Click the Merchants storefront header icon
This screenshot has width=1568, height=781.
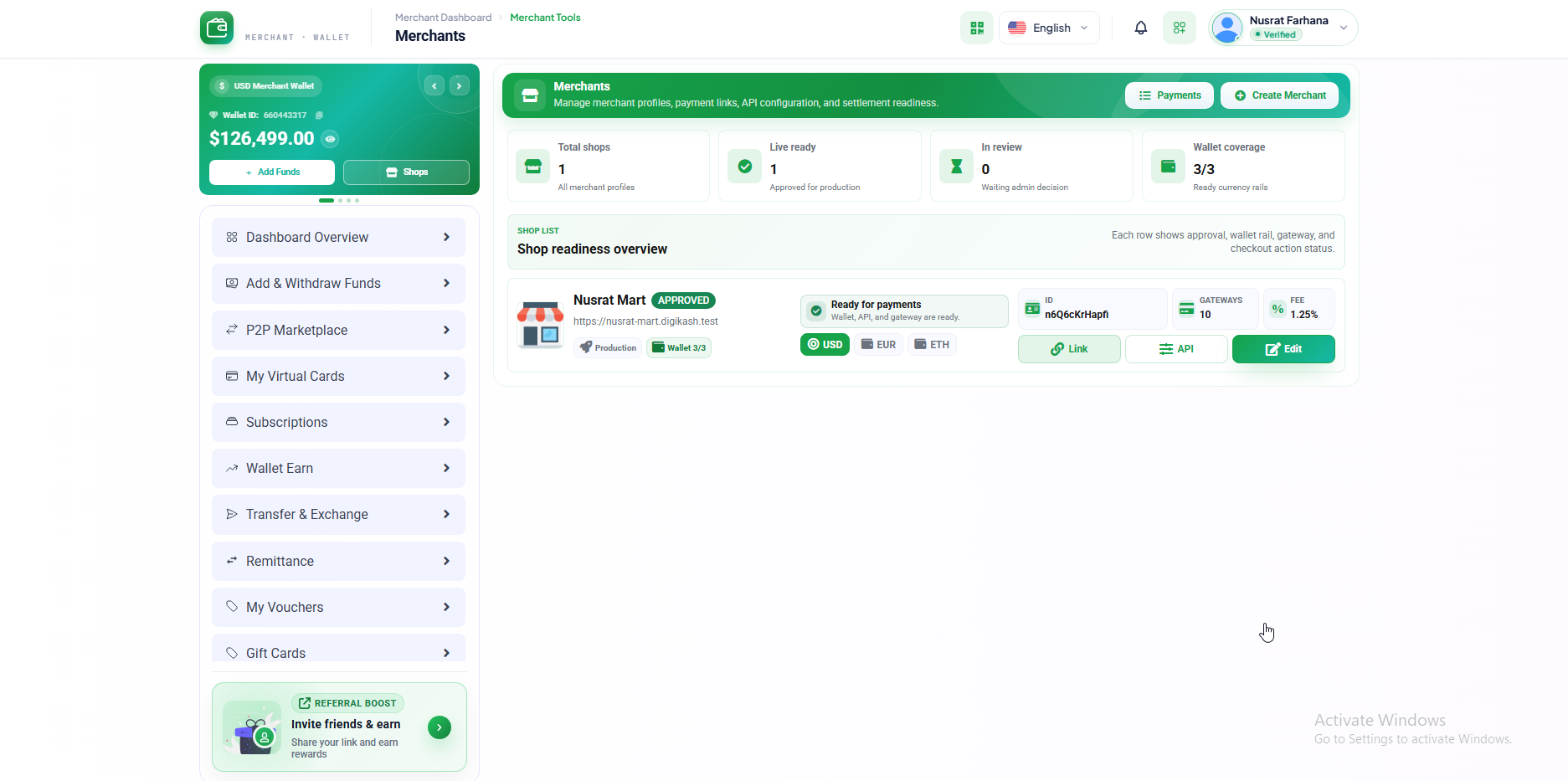(x=530, y=95)
